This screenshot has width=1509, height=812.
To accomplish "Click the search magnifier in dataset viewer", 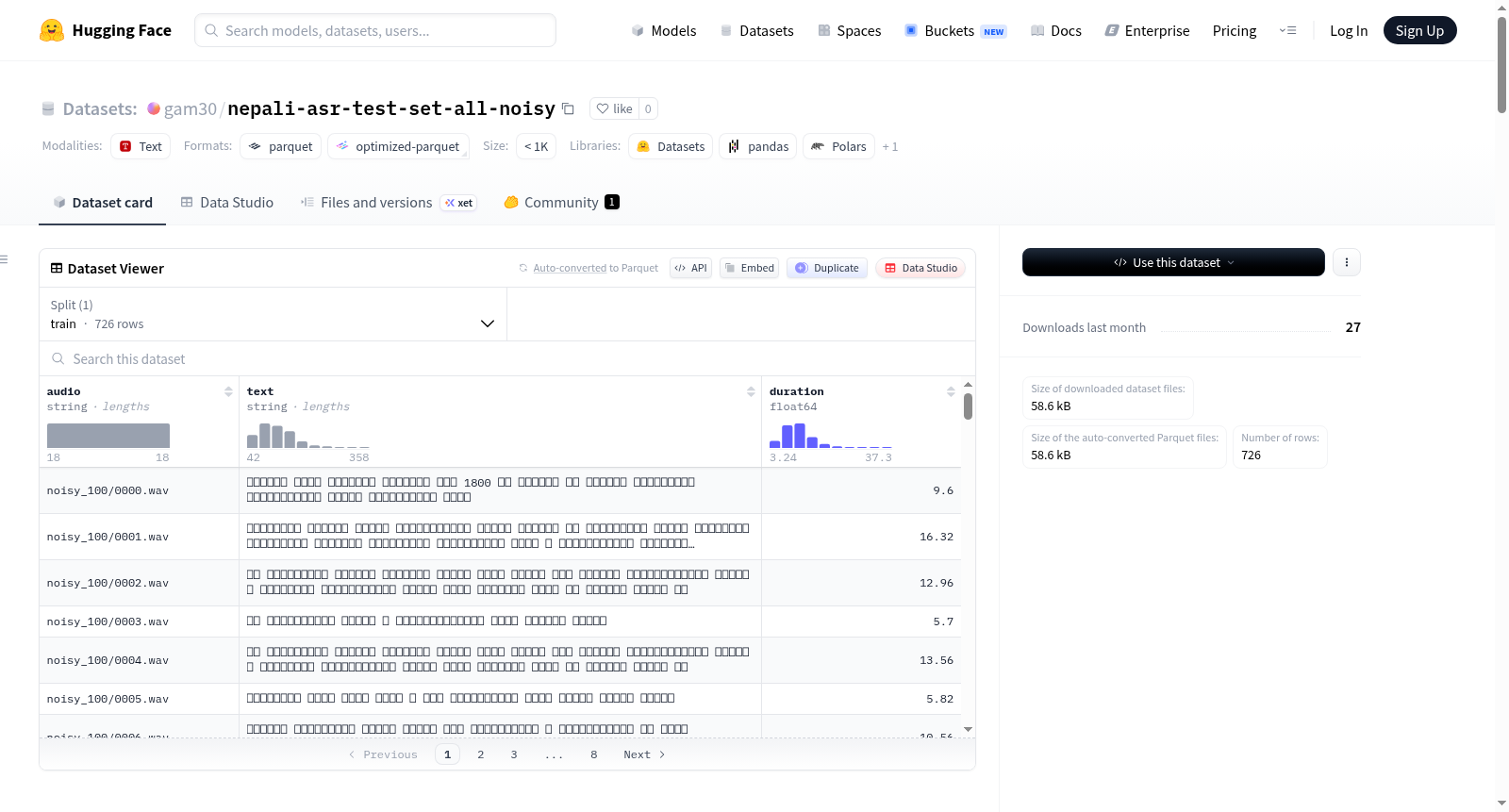I will pos(58,358).
